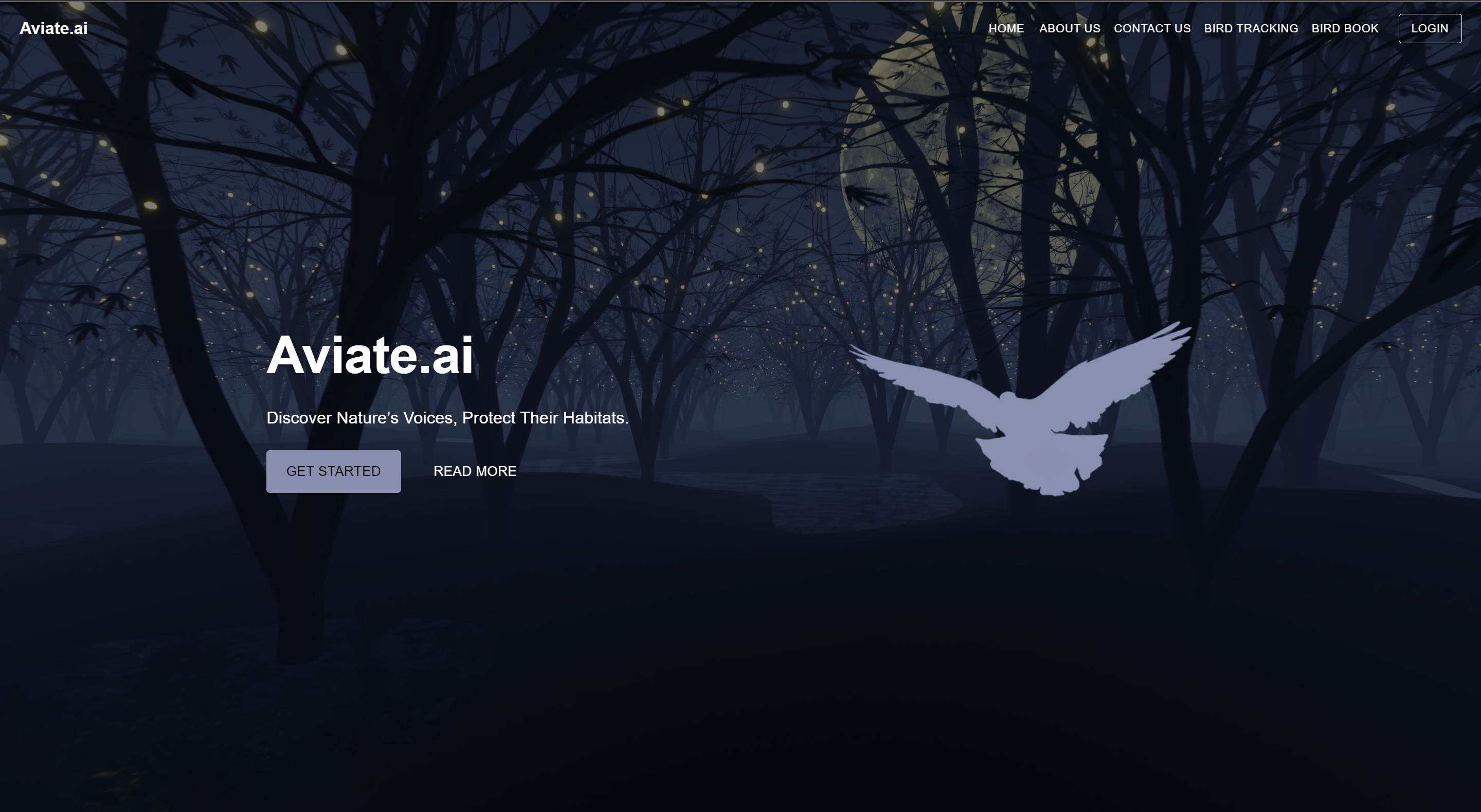Screen dimensions: 1481x812
Task: Go to the CONTACT US page
Action: [1152, 28]
